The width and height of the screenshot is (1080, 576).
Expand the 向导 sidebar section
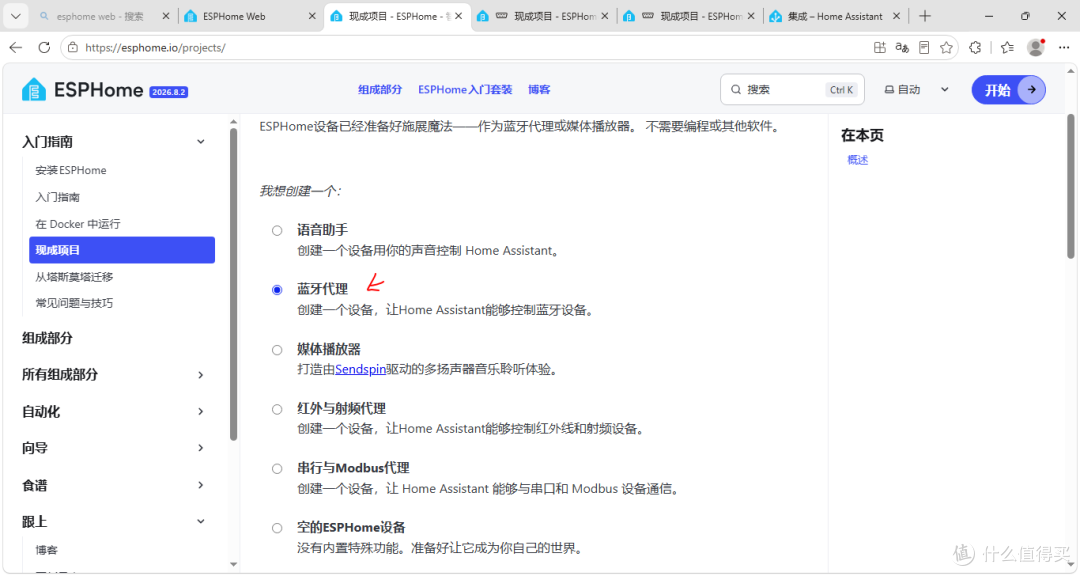(200, 448)
